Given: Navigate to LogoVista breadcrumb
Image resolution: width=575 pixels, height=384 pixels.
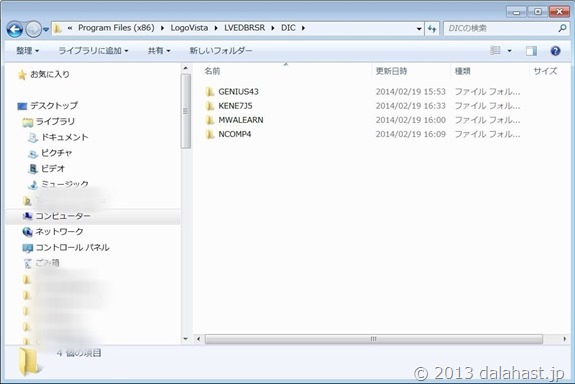Looking at the screenshot, I should pos(189,28).
